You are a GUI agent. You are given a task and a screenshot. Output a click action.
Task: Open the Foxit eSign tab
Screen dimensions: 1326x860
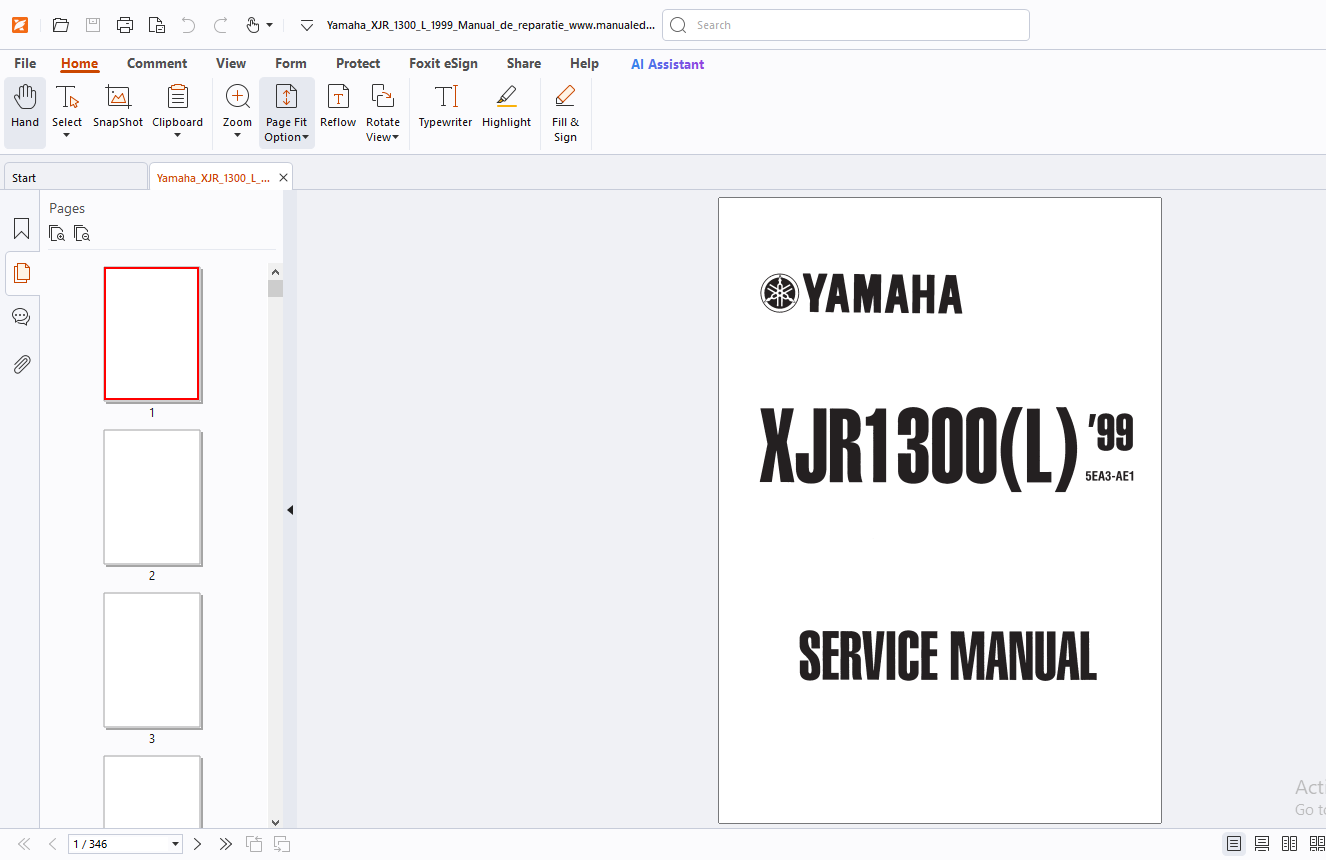point(443,63)
